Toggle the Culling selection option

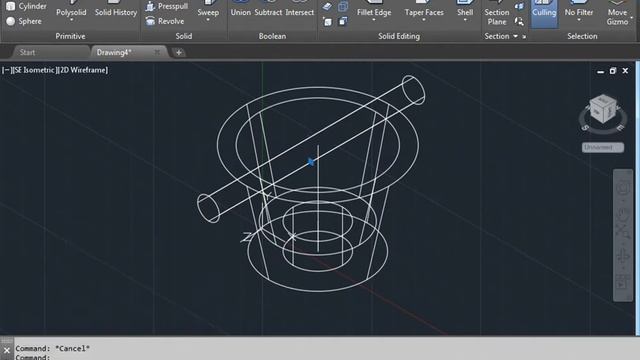coord(544,13)
